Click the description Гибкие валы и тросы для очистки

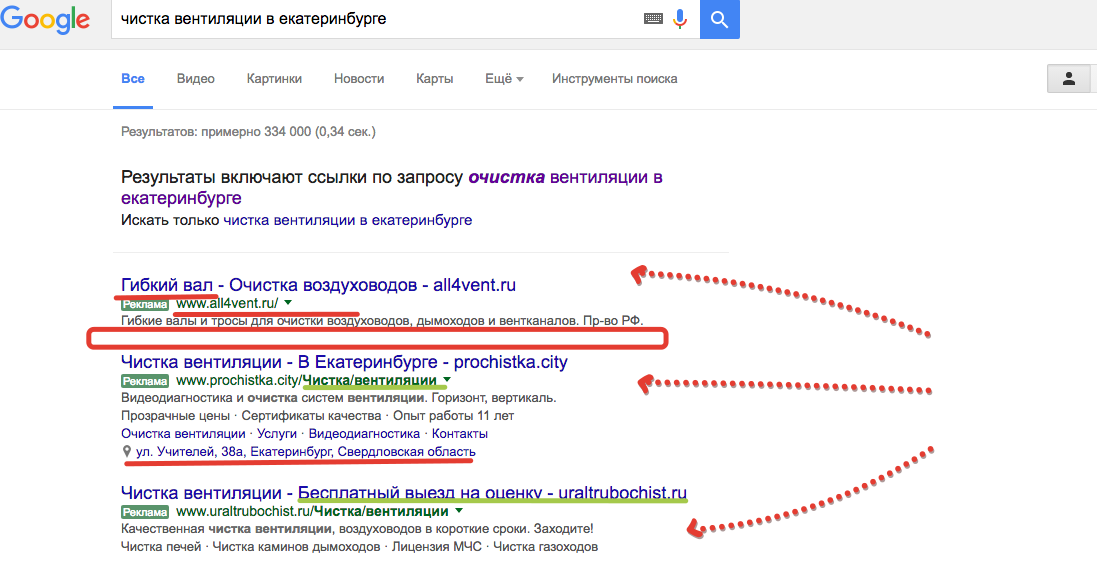coord(382,320)
